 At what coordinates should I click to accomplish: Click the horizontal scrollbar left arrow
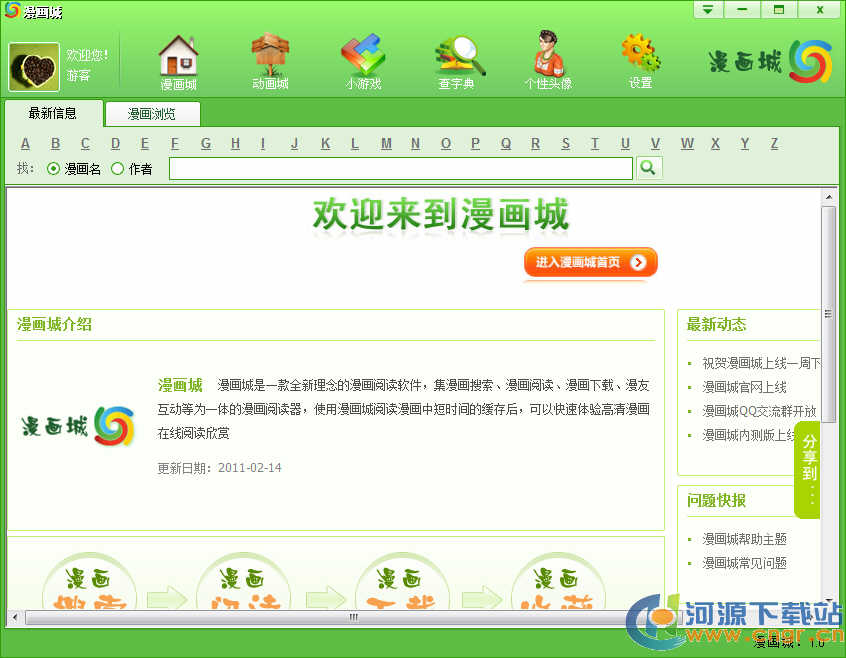coord(15,616)
